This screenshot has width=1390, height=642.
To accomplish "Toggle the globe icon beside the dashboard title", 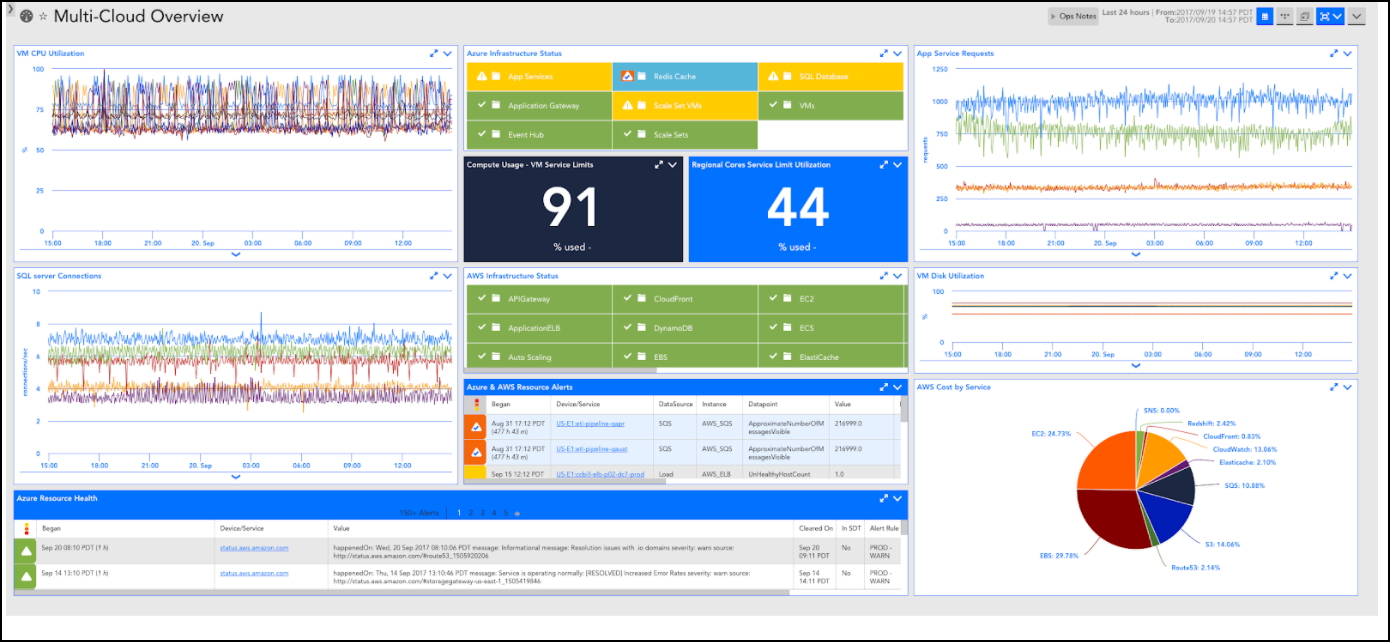I will [26, 16].
